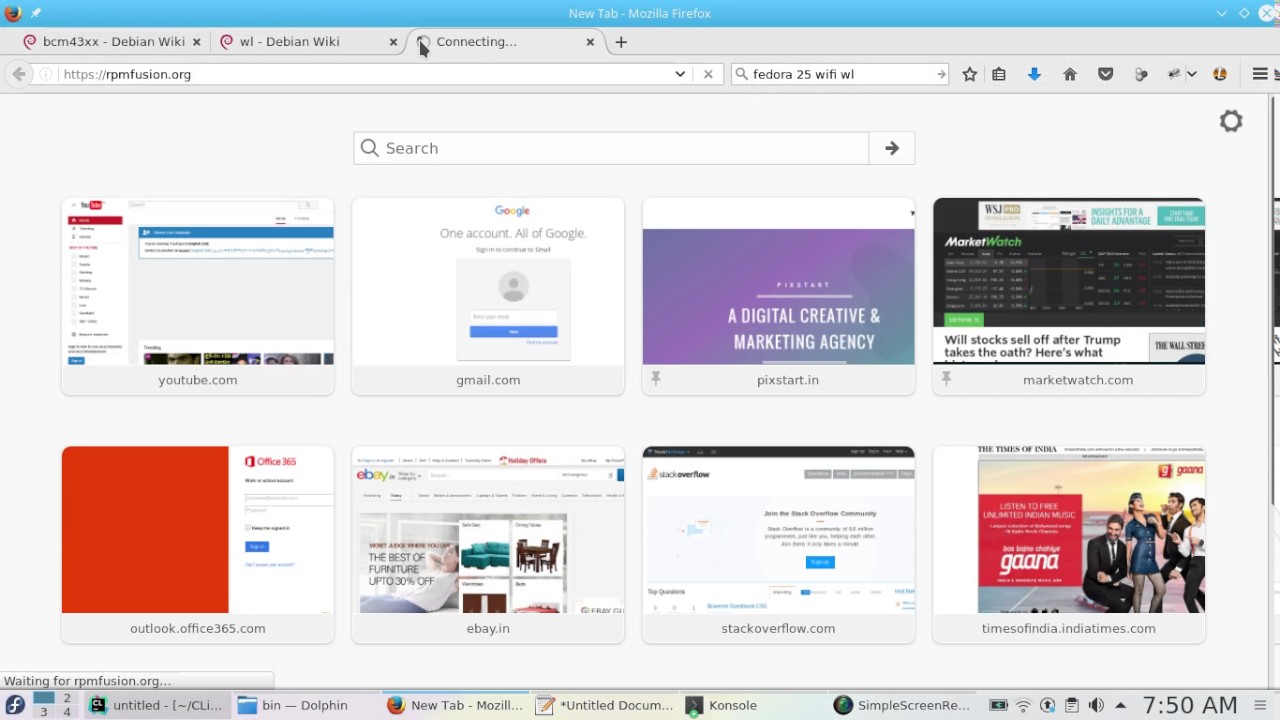Open history dropdown in URL bar

click(x=680, y=74)
